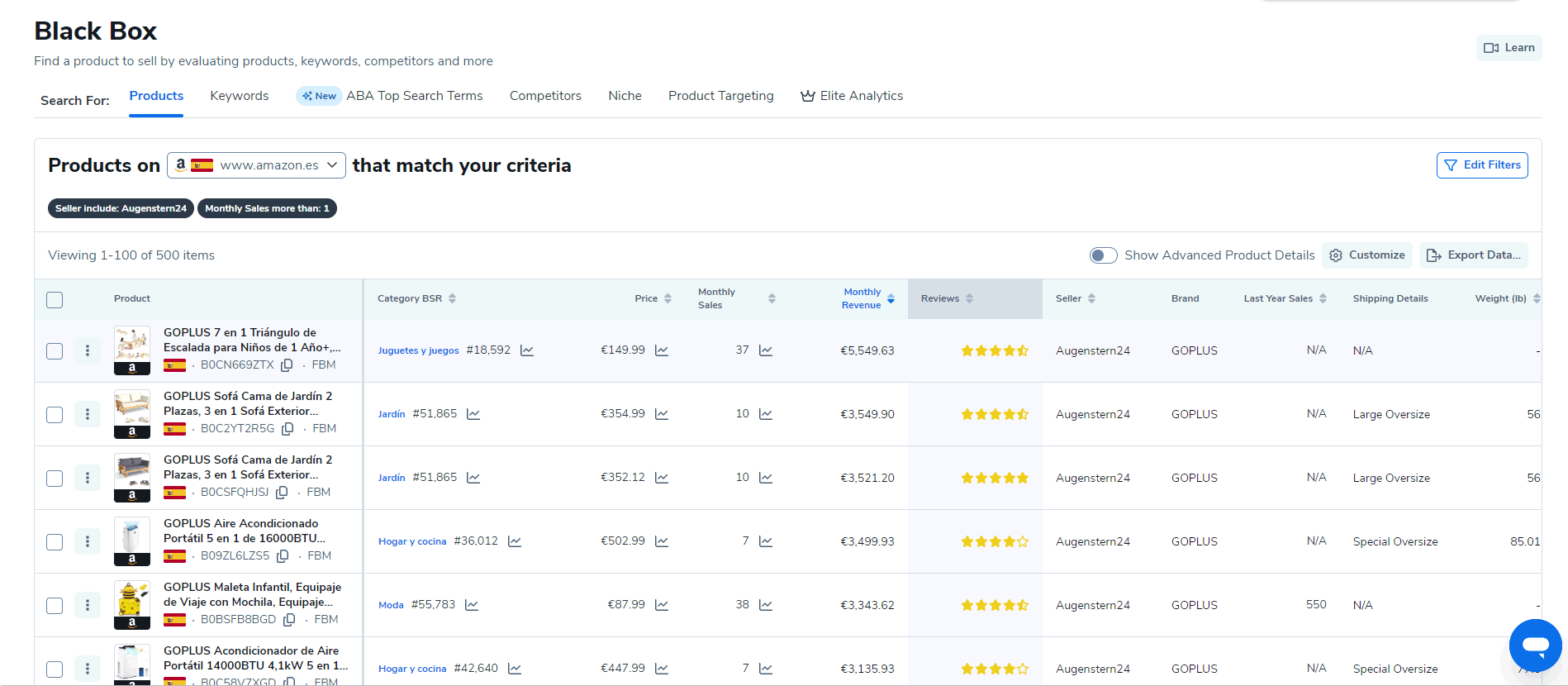Click Export Data button
1568x686 pixels.
[x=1474, y=255]
